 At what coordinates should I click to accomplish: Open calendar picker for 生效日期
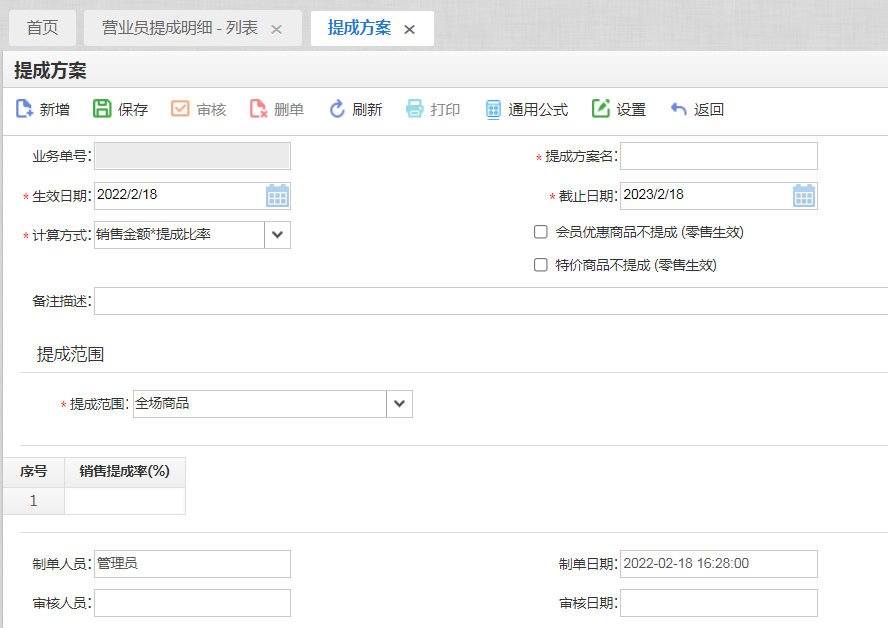(x=277, y=196)
